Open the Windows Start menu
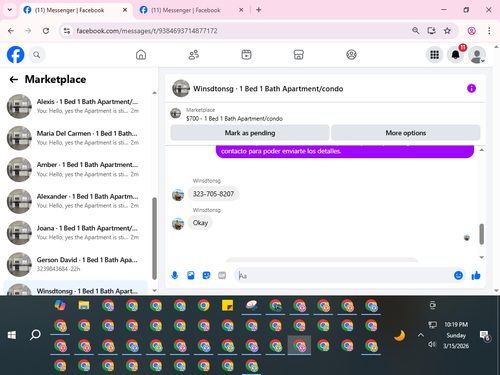Viewport: 500px width, 375px height. (12, 335)
